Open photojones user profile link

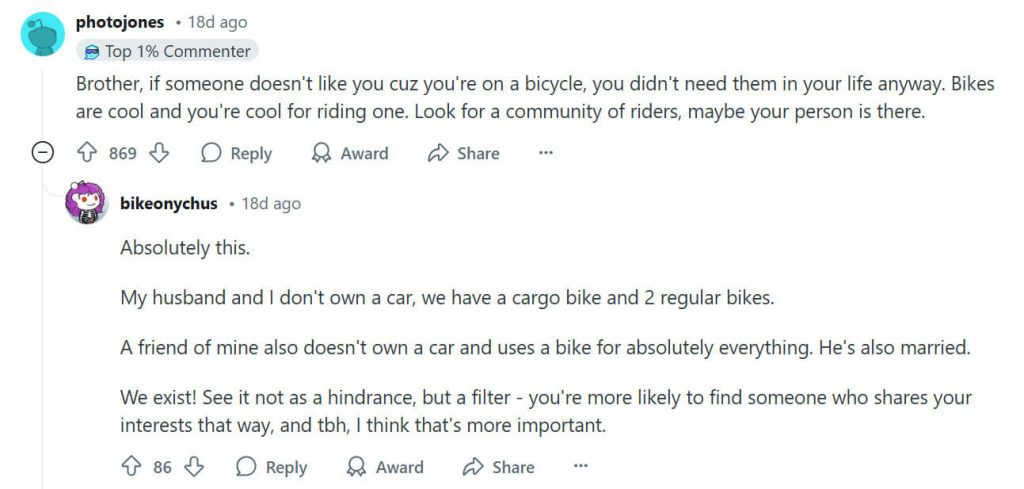coord(120,22)
